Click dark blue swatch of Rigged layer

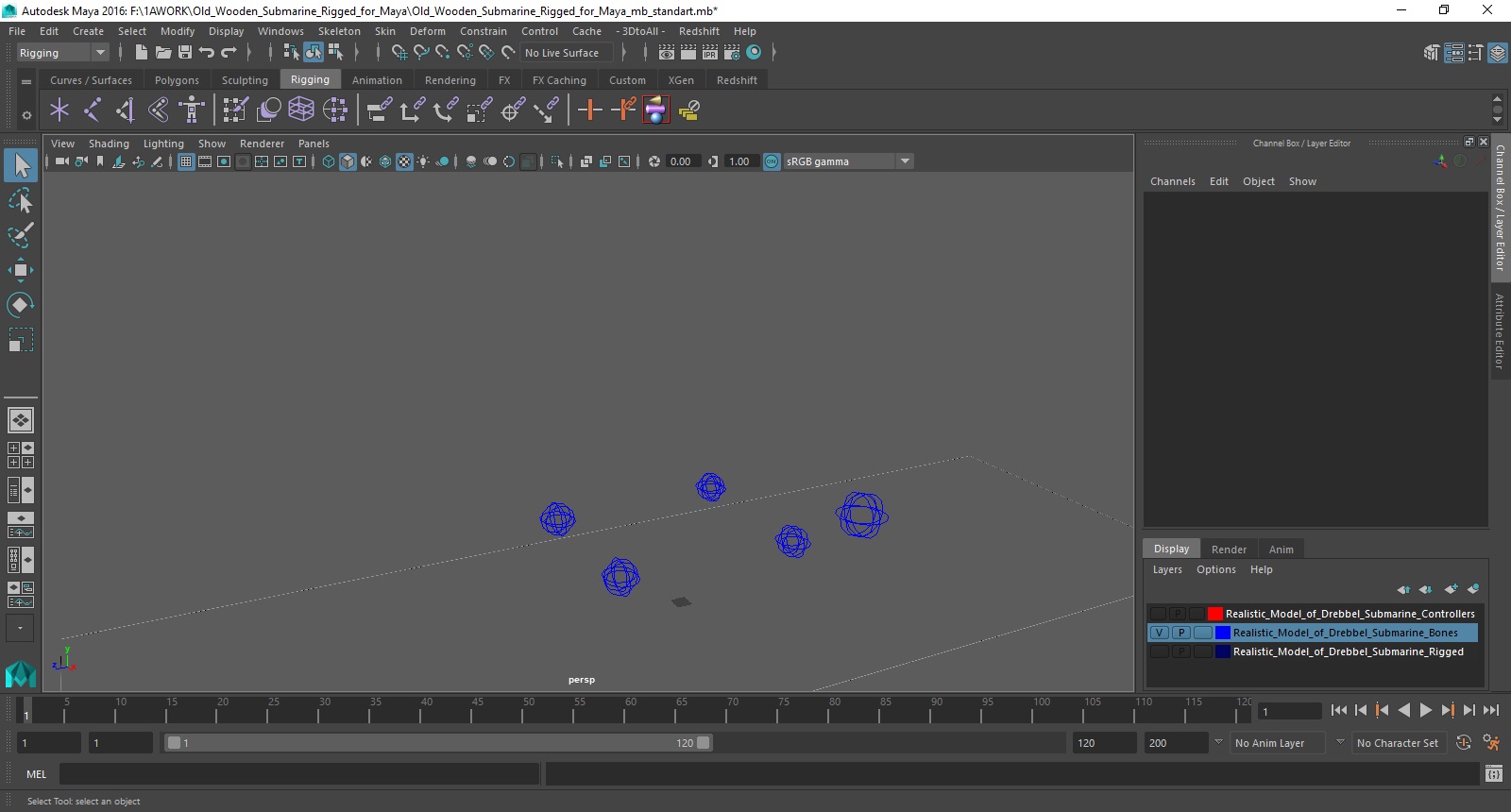point(1223,651)
